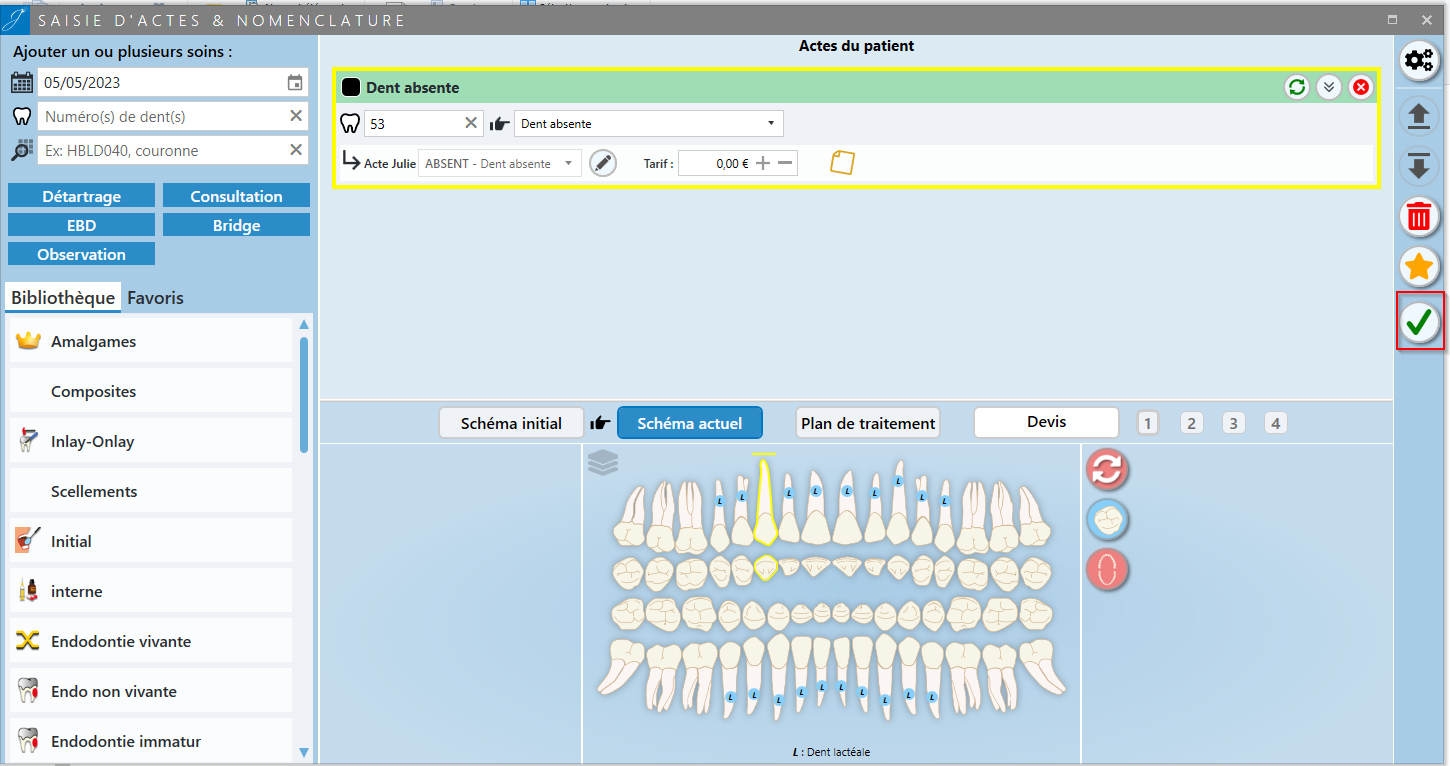Decrease tarif with minus sign
1450x766 pixels.
(x=785, y=163)
